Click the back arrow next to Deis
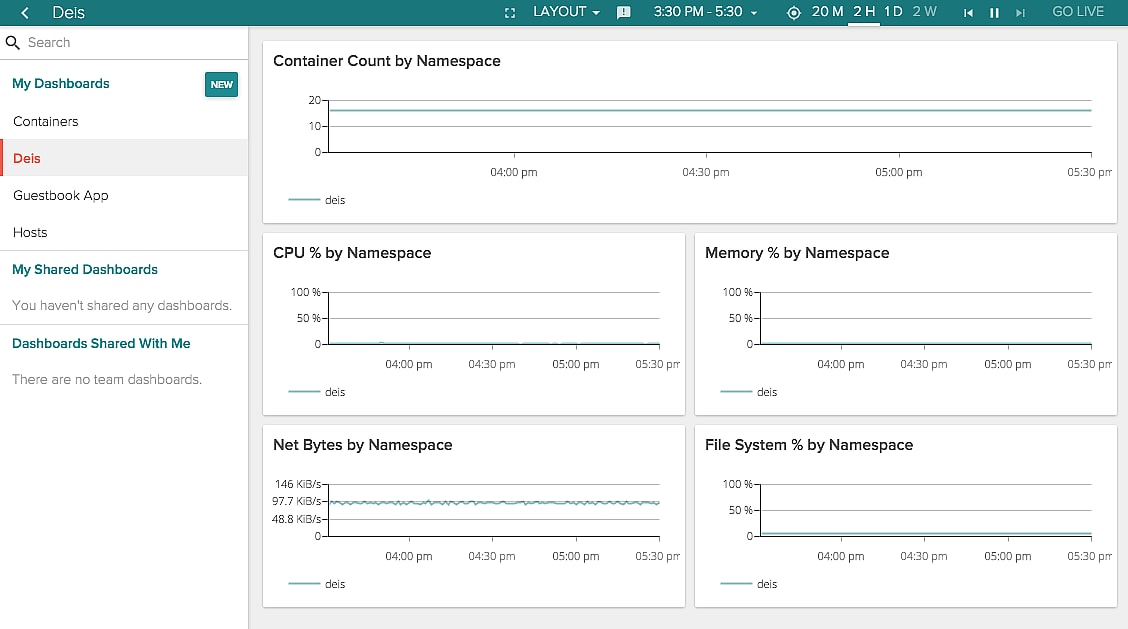This screenshot has height=629, width=1128. (25, 12)
